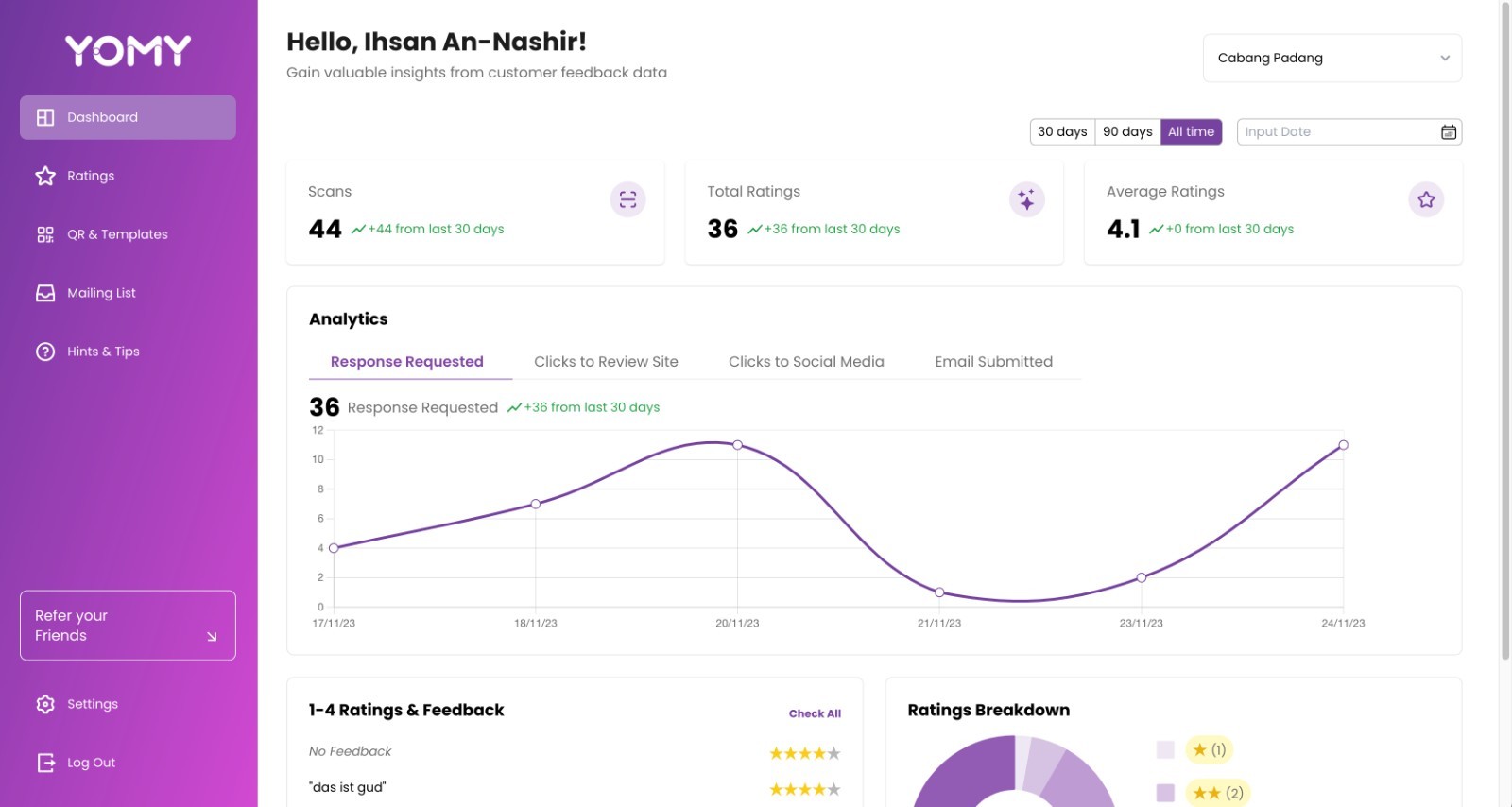Switch to Email Submitted tab
Viewport: 1512px width, 807px height.
tap(993, 362)
